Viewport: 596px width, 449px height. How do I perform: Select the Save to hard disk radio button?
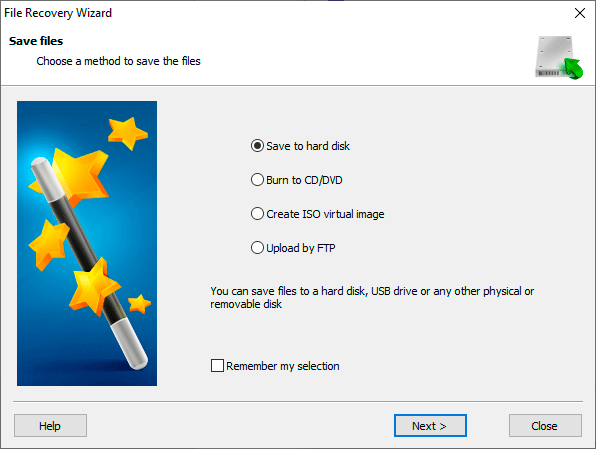click(257, 146)
